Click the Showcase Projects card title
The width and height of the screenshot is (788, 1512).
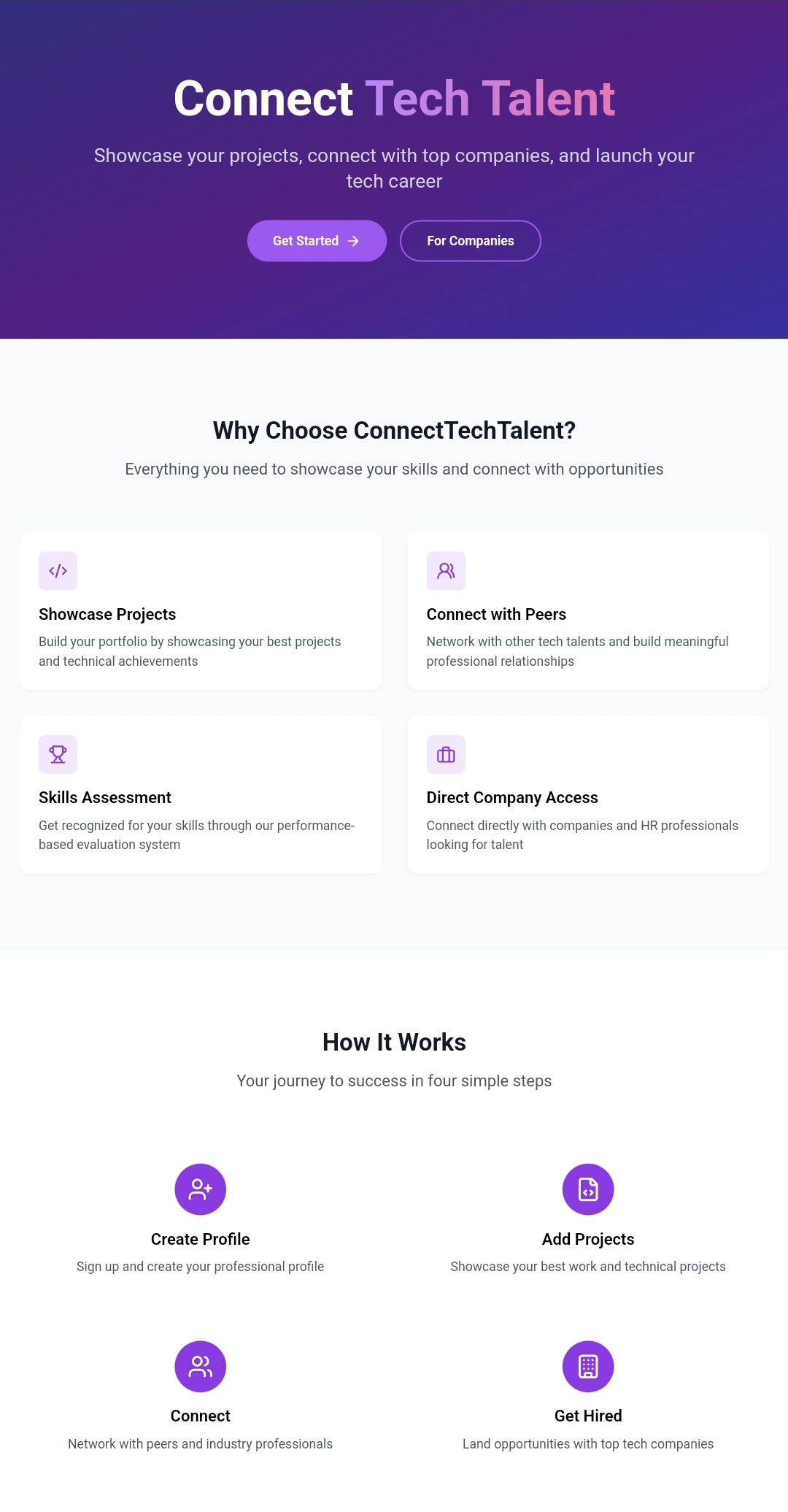(107, 615)
